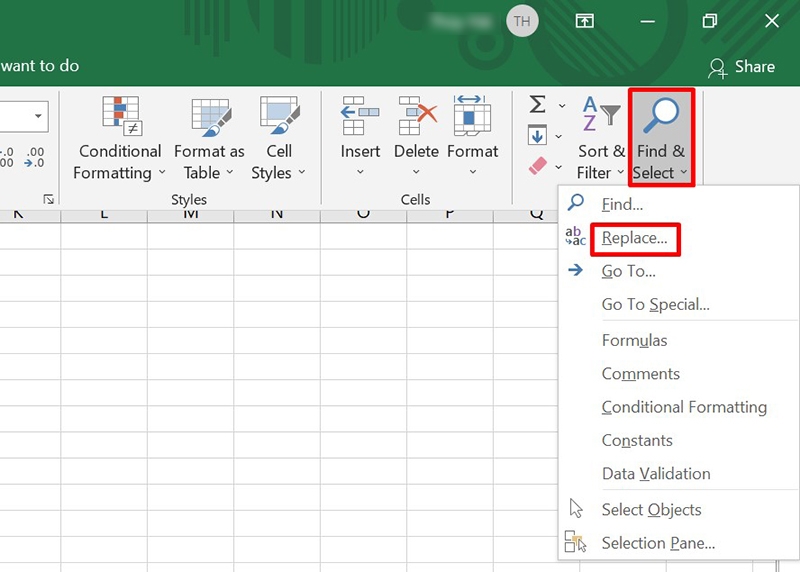Click the Format as Table icon

click(x=209, y=118)
